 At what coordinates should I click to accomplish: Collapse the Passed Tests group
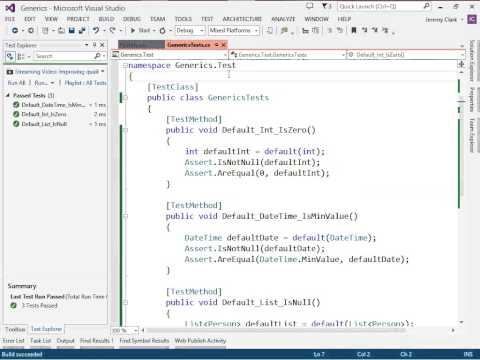(8, 96)
